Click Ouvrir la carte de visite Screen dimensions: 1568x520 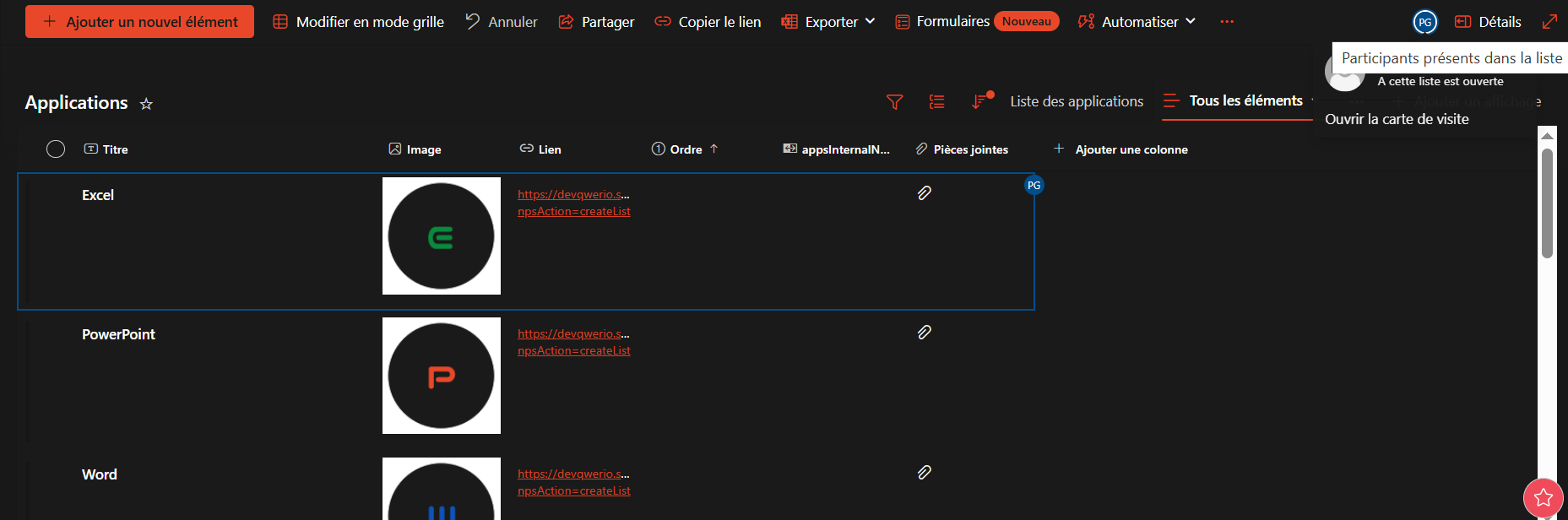click(1397, 119)
